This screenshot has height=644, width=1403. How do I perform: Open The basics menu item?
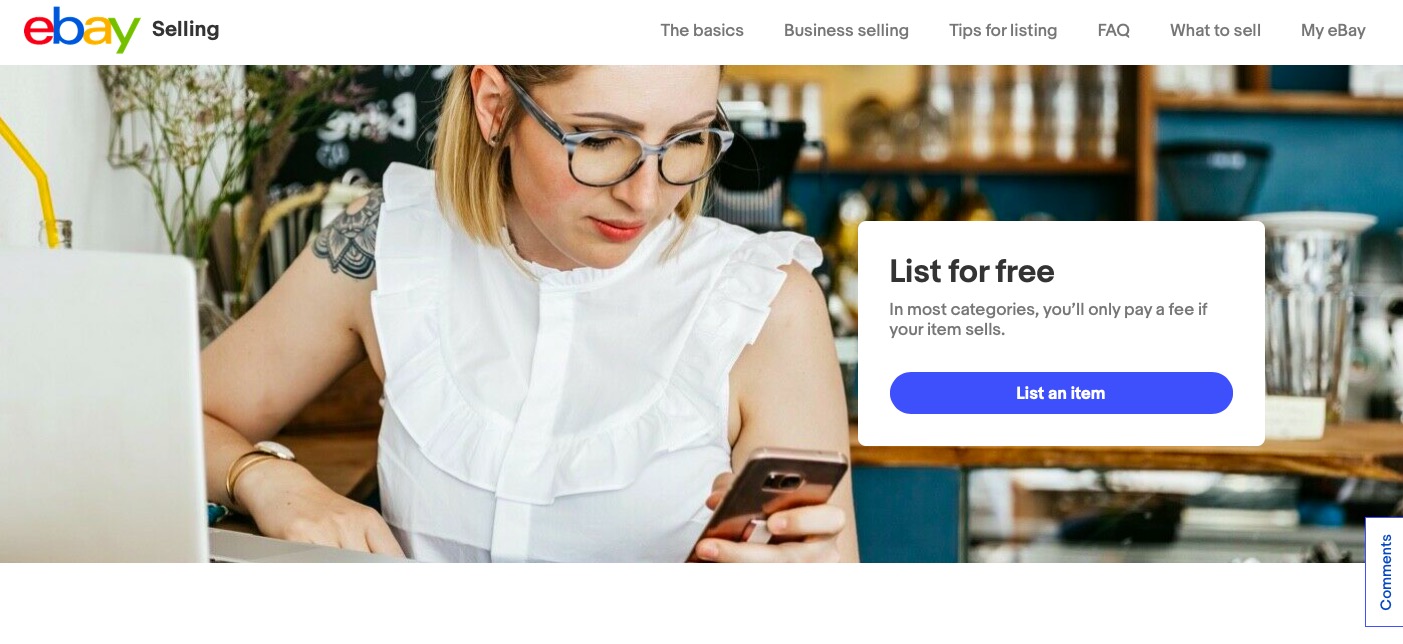click(702, 30)
